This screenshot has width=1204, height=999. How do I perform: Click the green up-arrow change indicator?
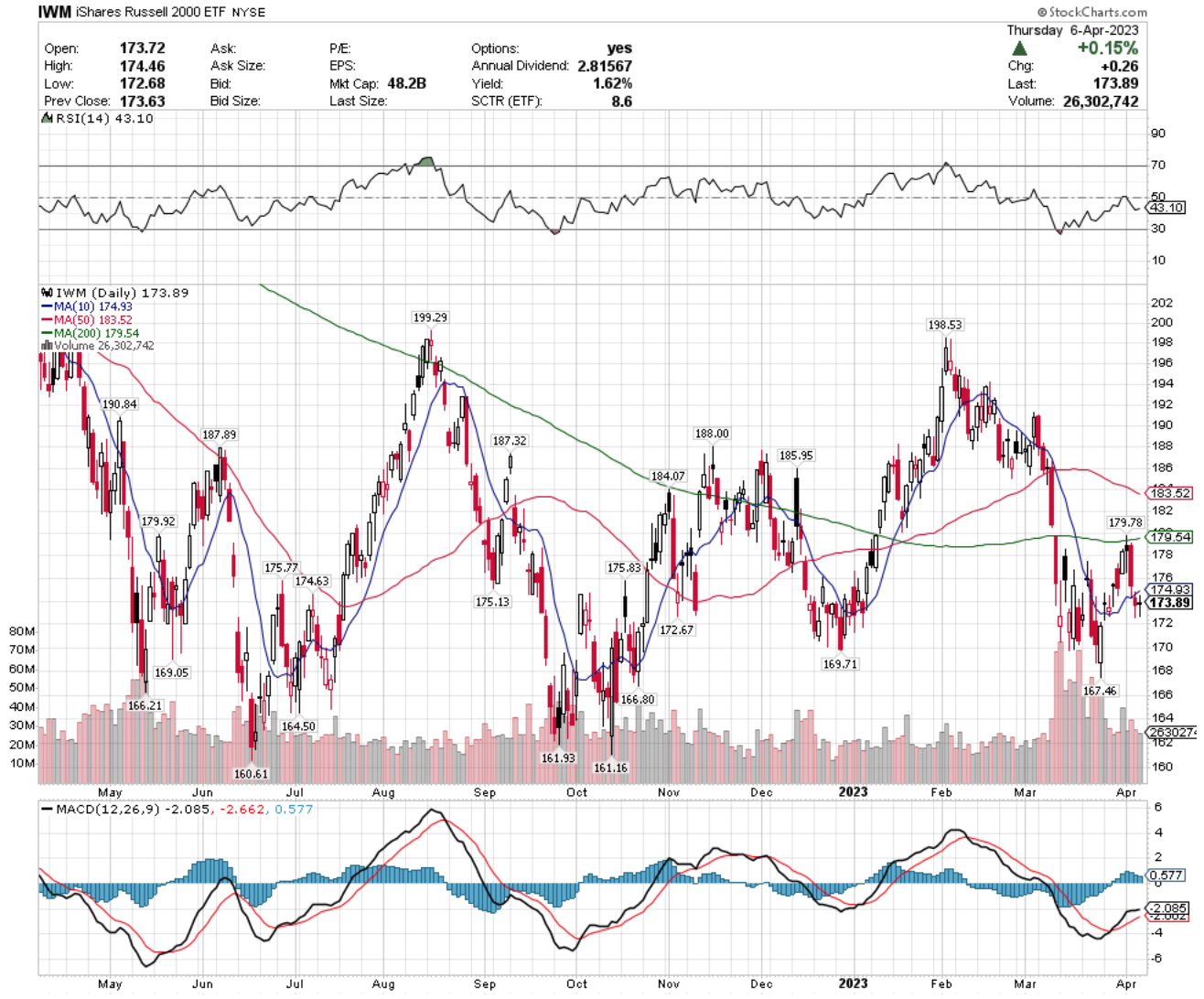coord(1020,48)
